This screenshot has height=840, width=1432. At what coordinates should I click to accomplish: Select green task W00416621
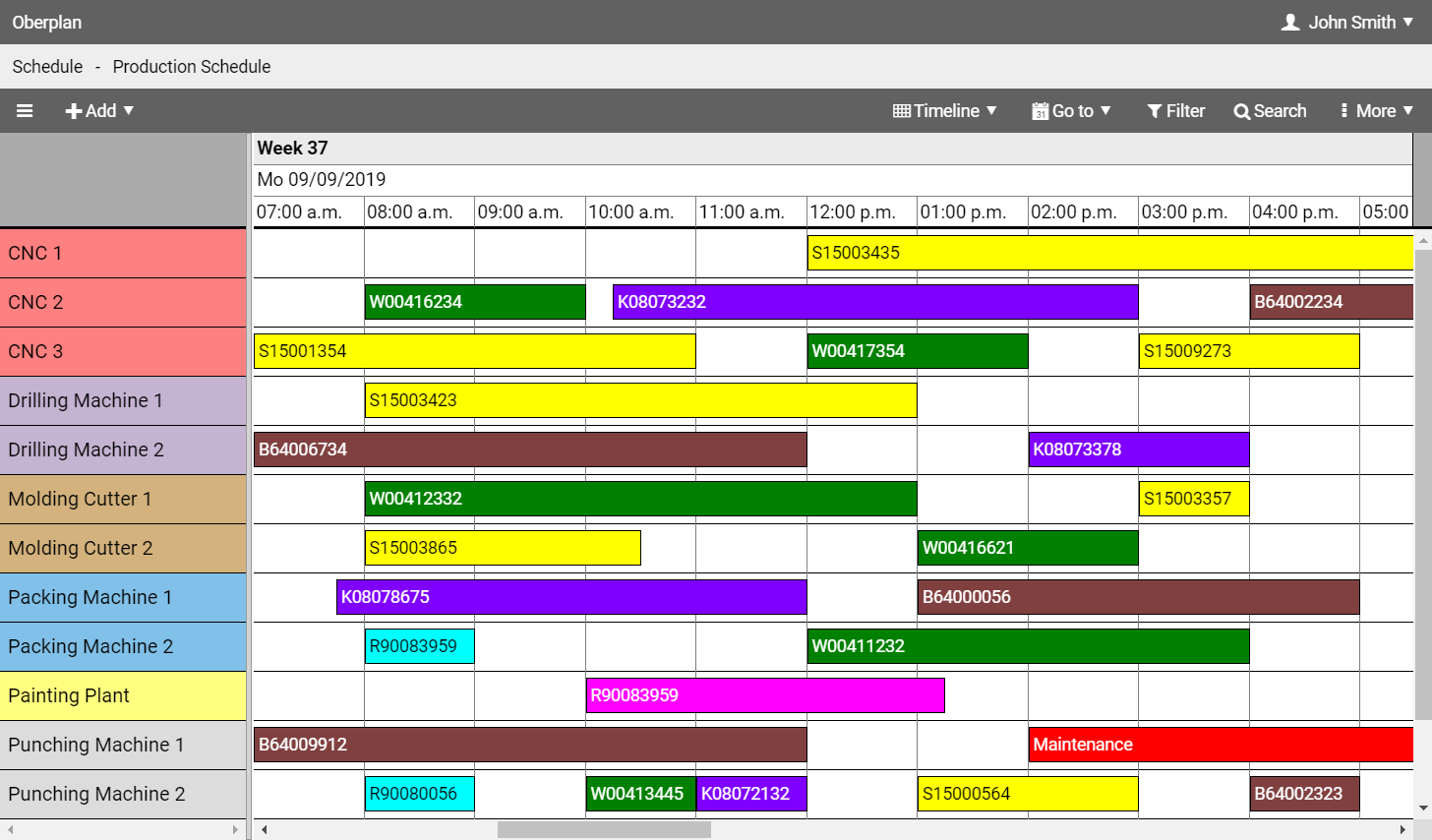coord(1028,548)
